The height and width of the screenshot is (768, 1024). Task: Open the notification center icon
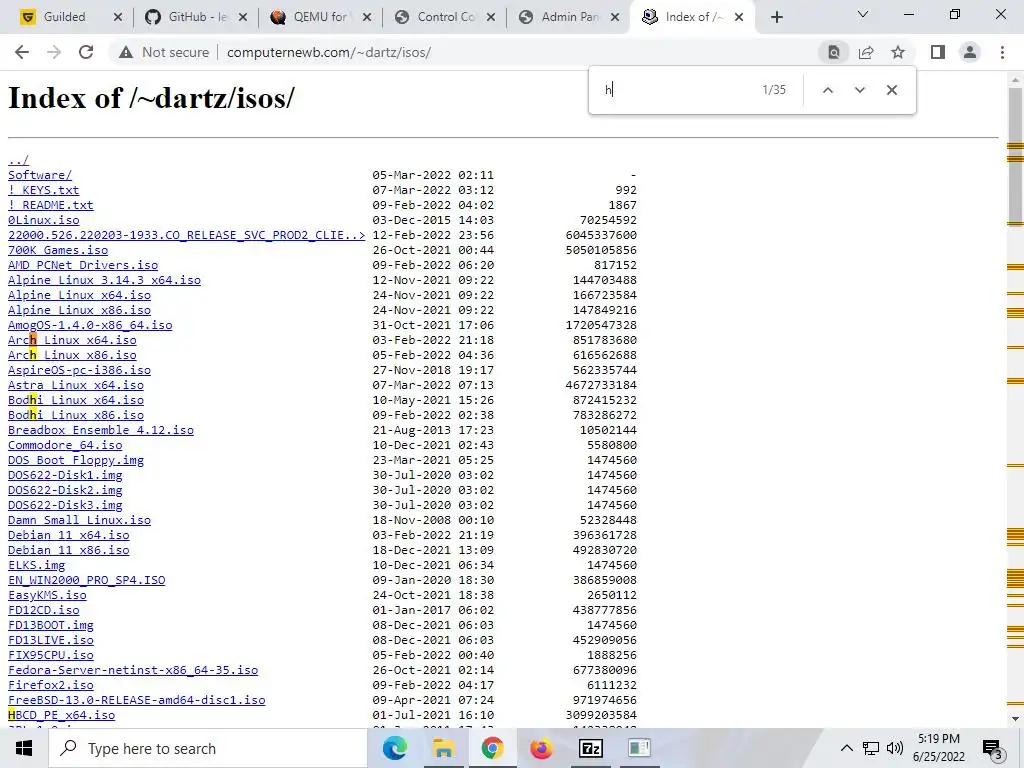coord(993,748)
